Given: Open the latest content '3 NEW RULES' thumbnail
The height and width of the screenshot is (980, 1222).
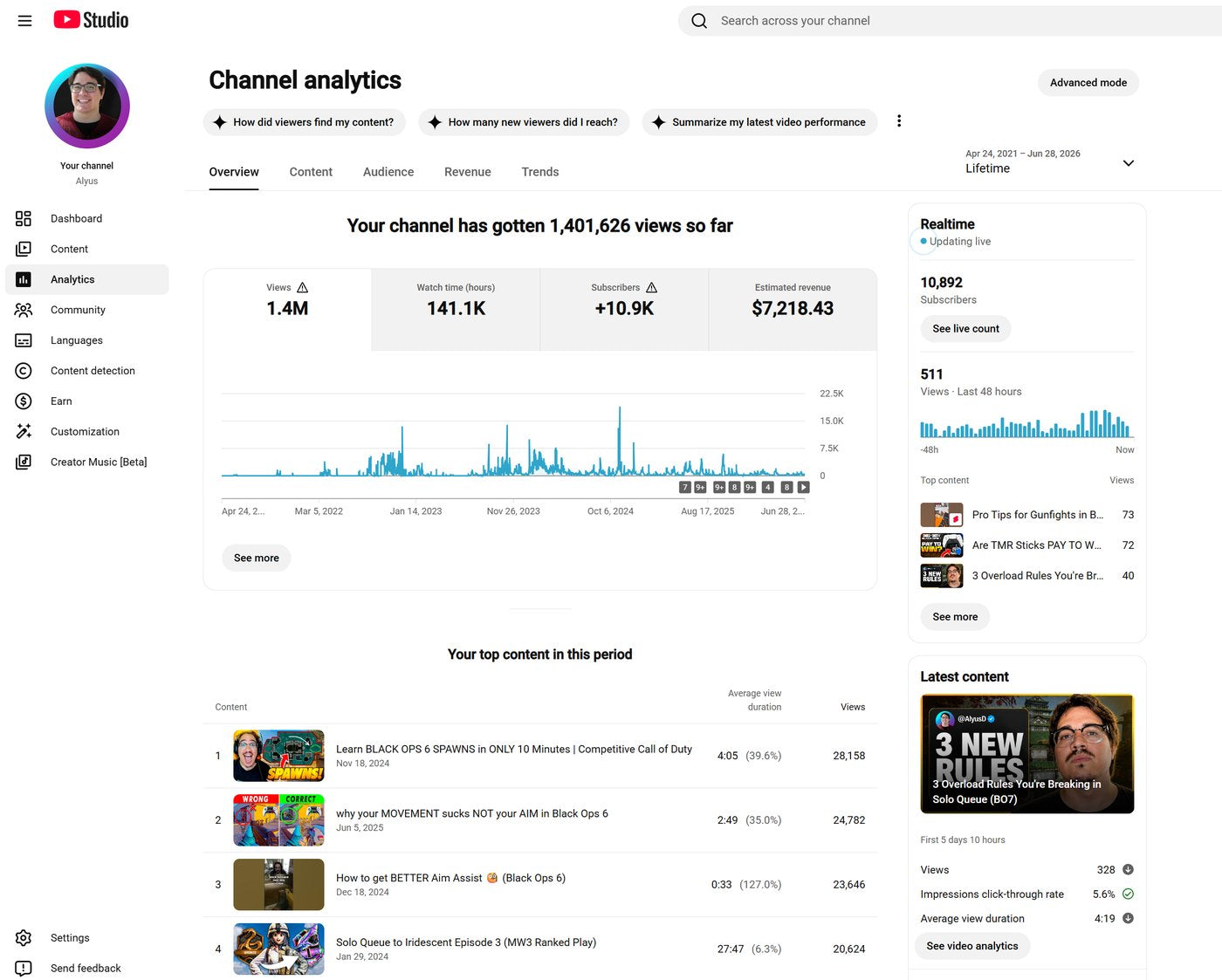Looking at the screenshot, I should [x=1027, y=754].
